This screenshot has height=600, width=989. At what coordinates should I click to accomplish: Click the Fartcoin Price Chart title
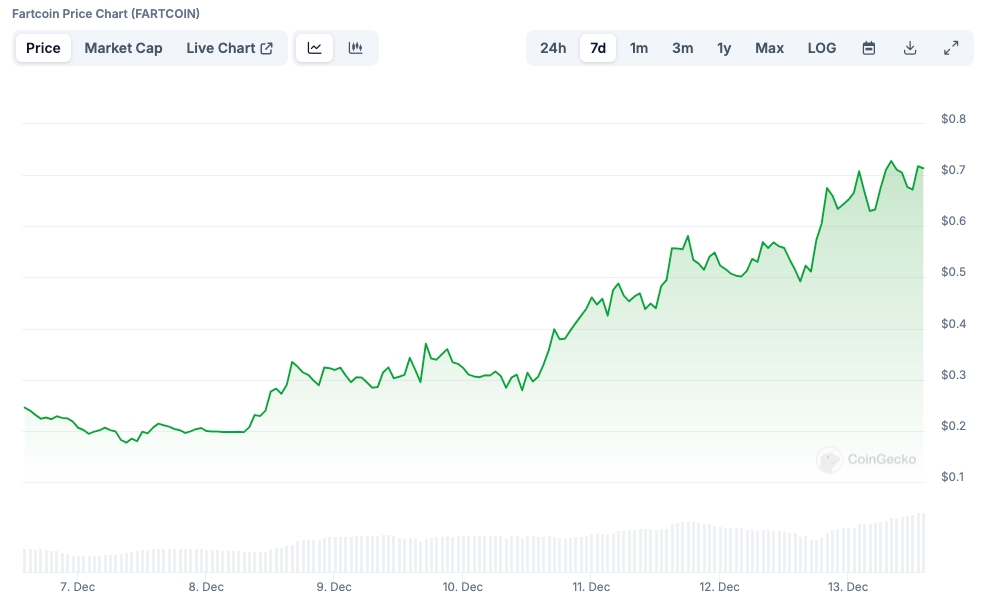pyautogui.click(x=106, y=13)
